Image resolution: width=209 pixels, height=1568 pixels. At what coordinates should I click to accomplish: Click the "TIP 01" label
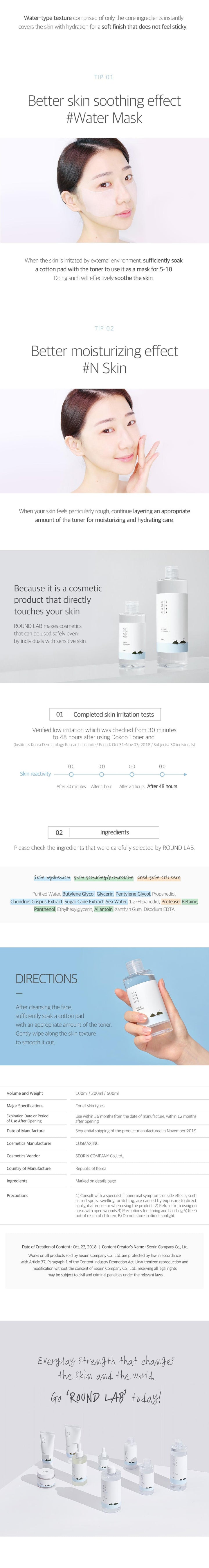coord(104,77)
